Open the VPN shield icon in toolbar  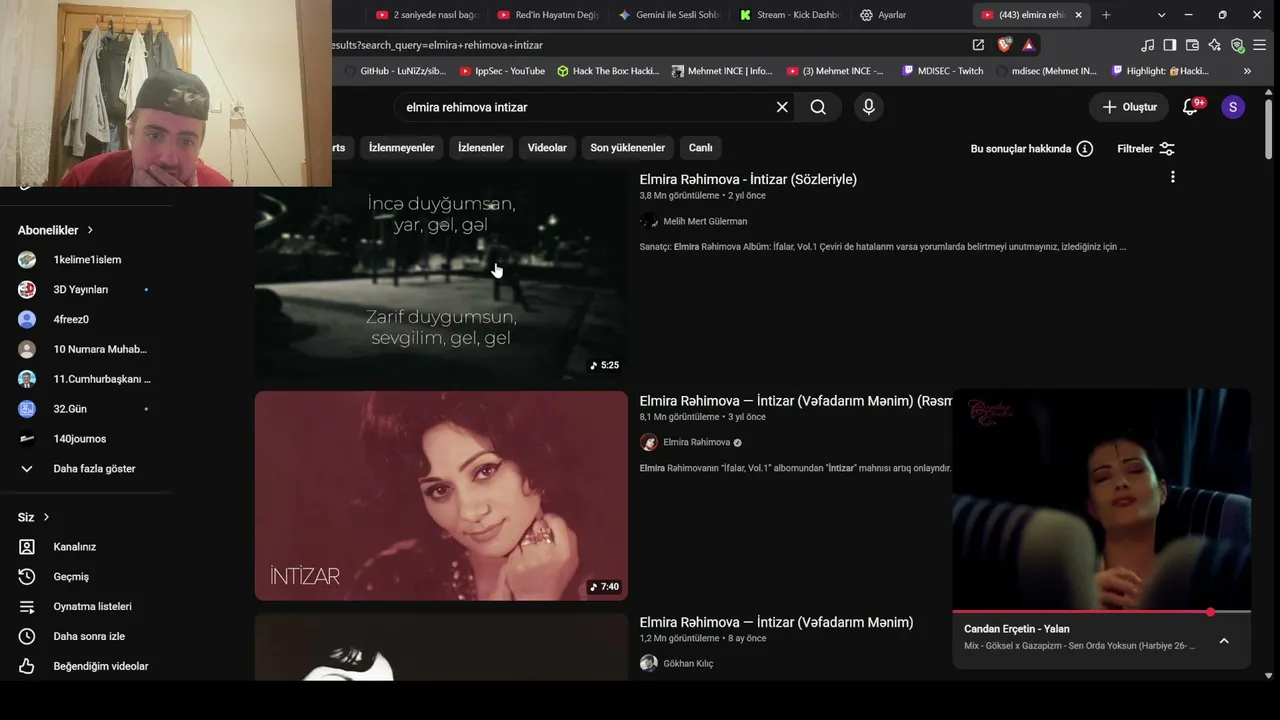1237,45
